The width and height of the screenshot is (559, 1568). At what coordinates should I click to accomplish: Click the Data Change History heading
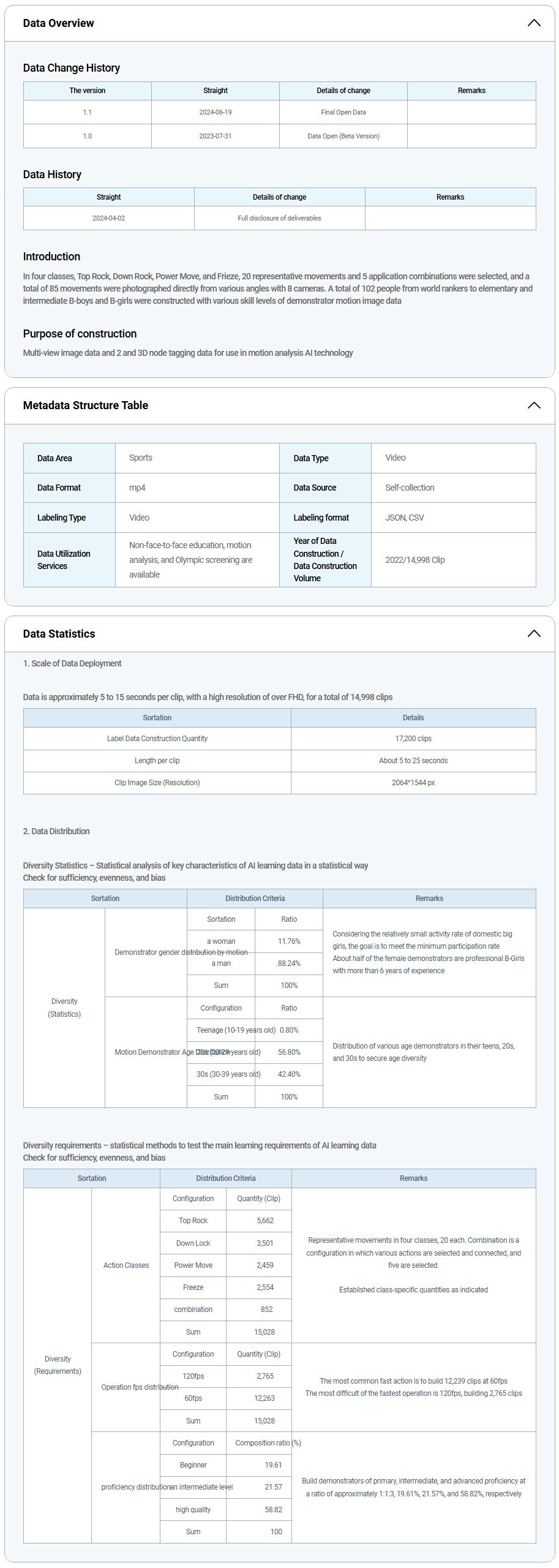coord(71,68)
